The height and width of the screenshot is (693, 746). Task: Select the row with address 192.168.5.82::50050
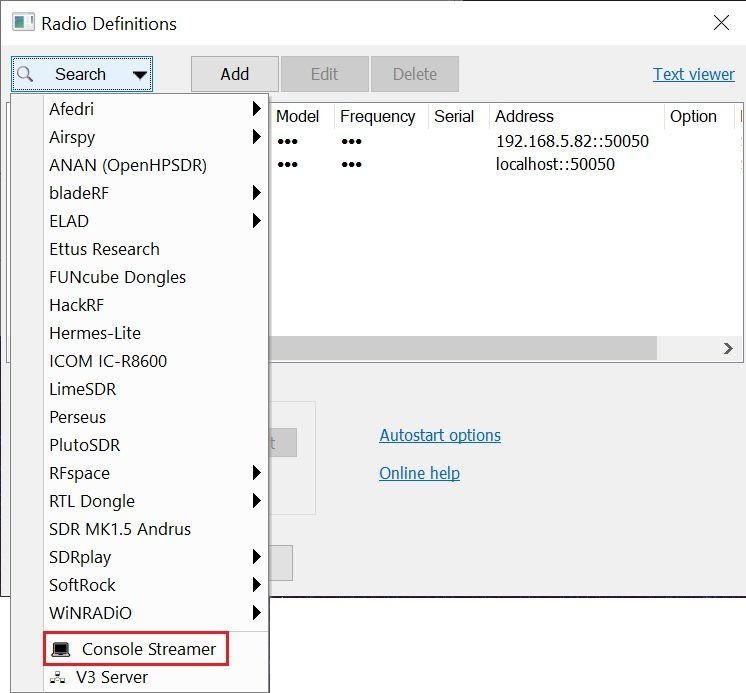572,141
